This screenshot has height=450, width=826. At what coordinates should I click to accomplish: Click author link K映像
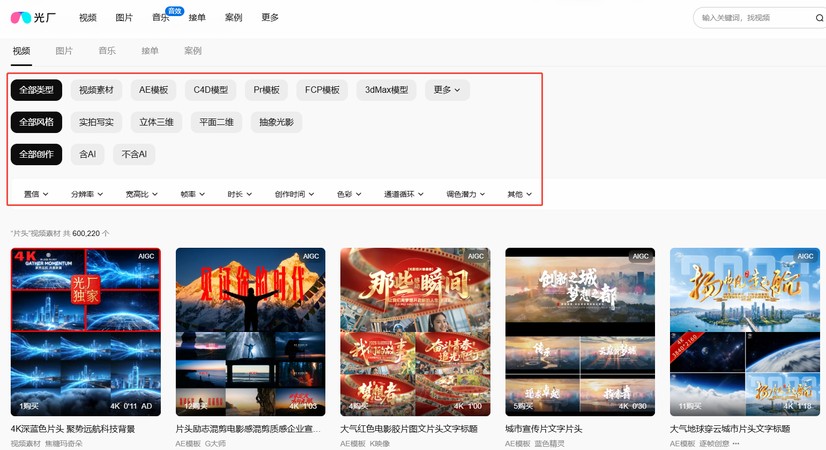click(380, 444)
